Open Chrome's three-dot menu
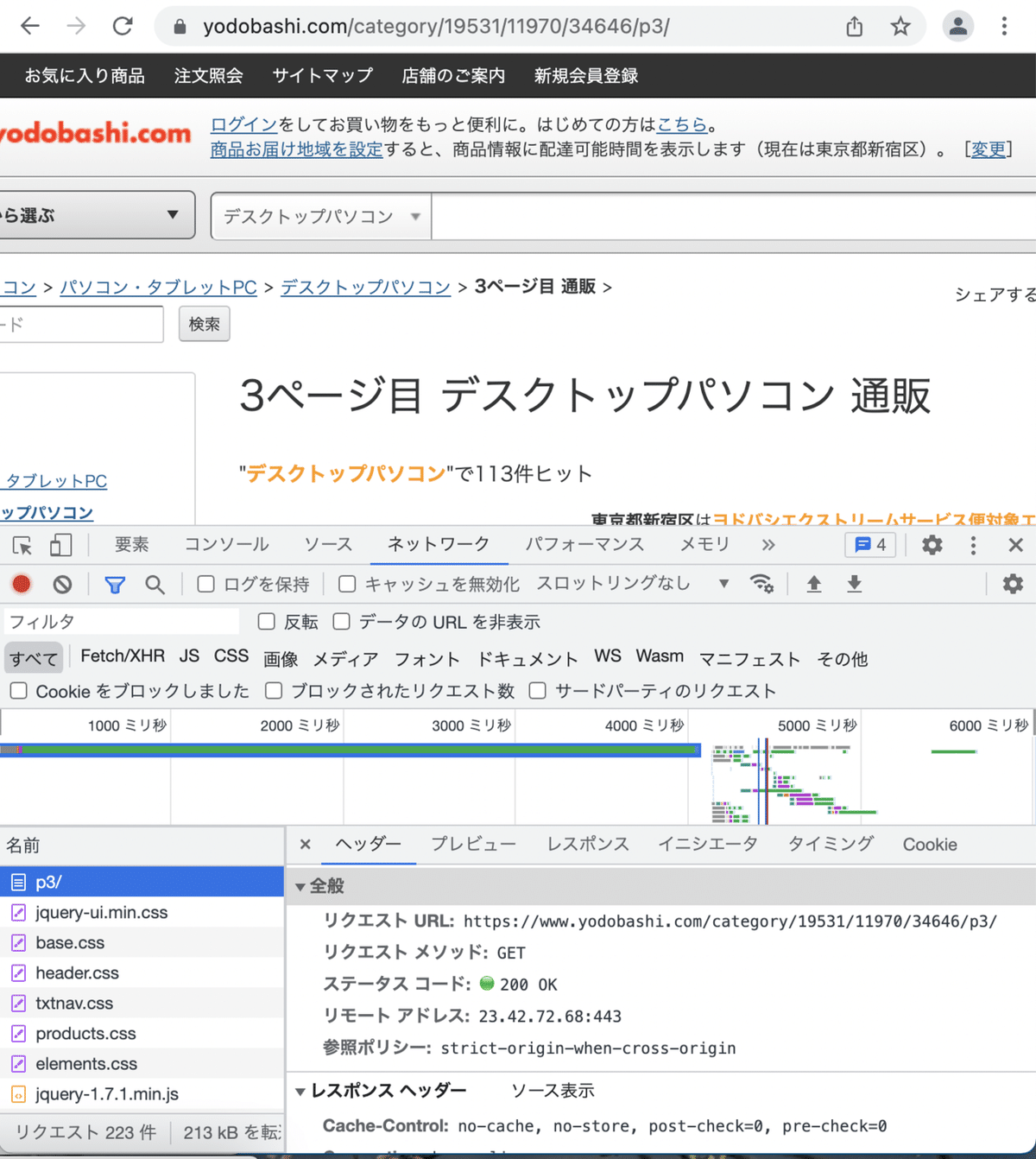Viewport: 1036px width, 1159px height. click(x=1004, y=26)
